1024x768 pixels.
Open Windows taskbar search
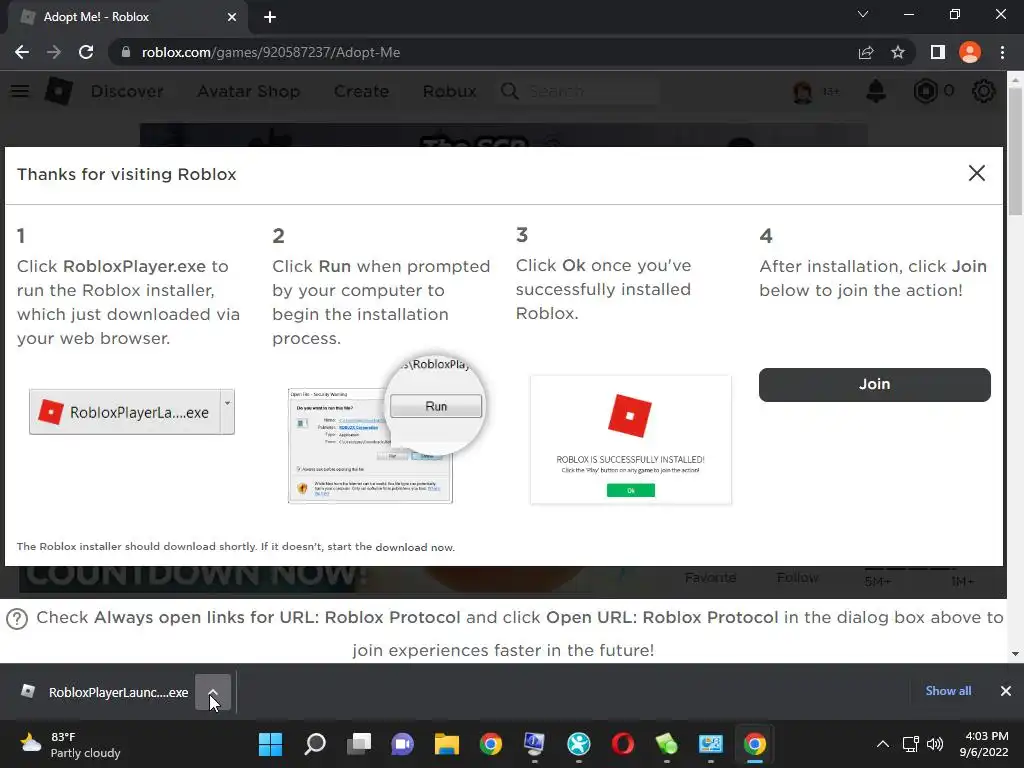click(315, 744)
